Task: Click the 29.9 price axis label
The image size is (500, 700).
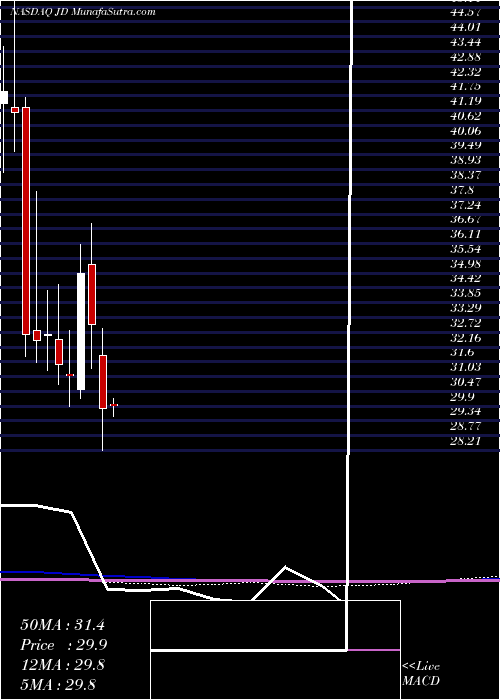Action: pyautogui.click(x=462, y=397)
